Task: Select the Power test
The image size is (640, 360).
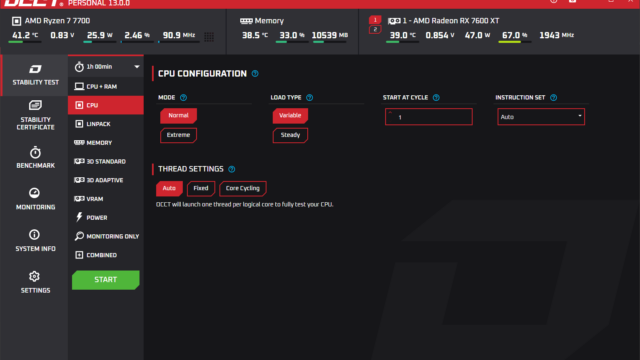Action: point(106,218)
